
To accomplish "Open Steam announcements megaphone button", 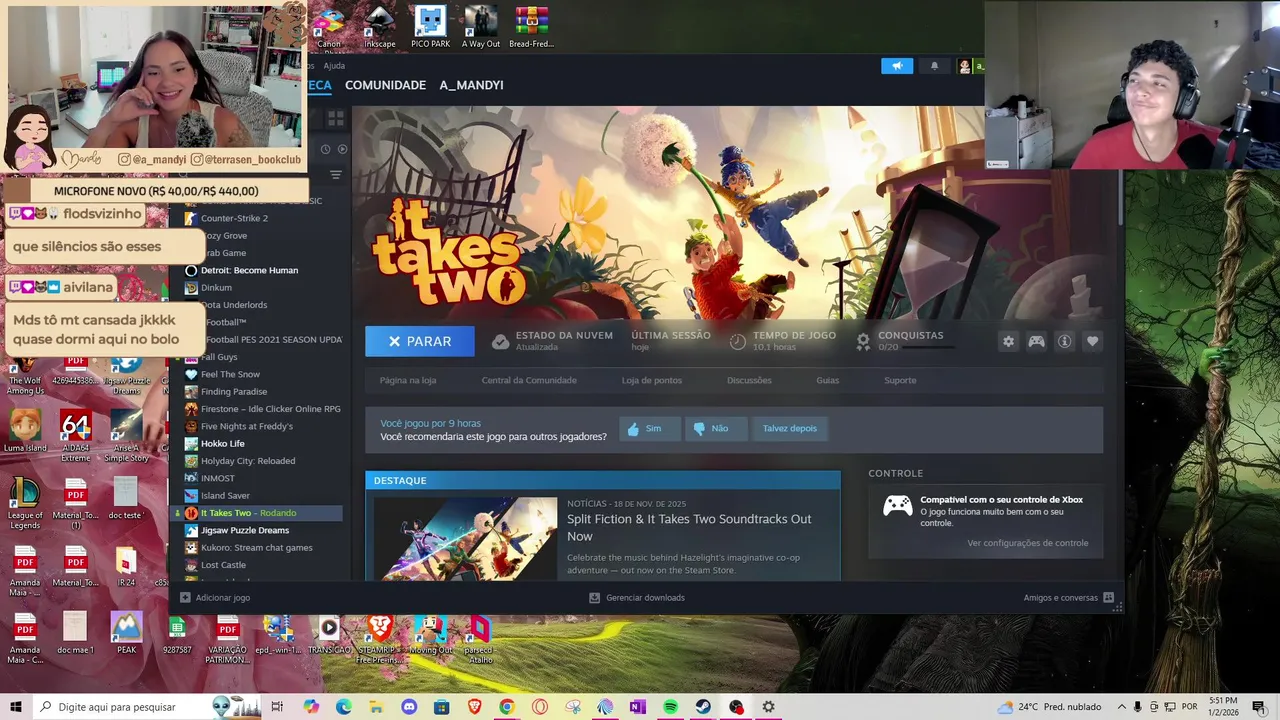I will (897, 66).
